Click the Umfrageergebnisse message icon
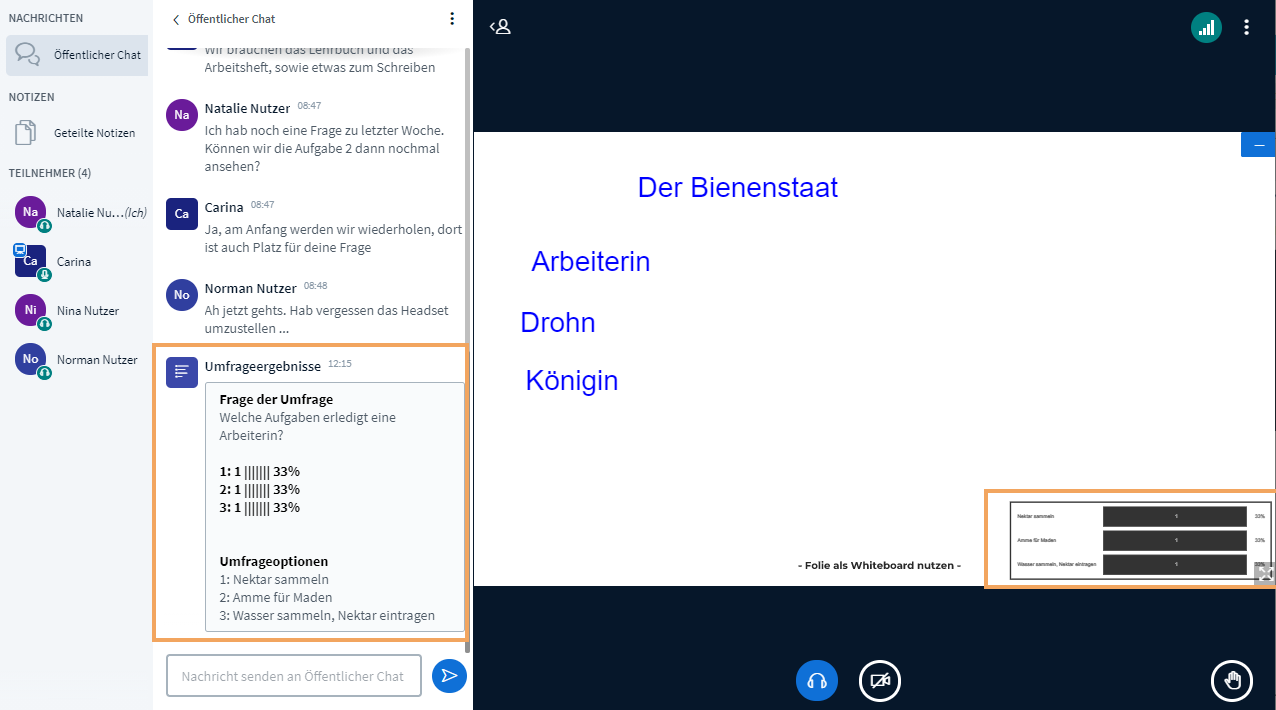The image size is (1276, 710). 181,371
